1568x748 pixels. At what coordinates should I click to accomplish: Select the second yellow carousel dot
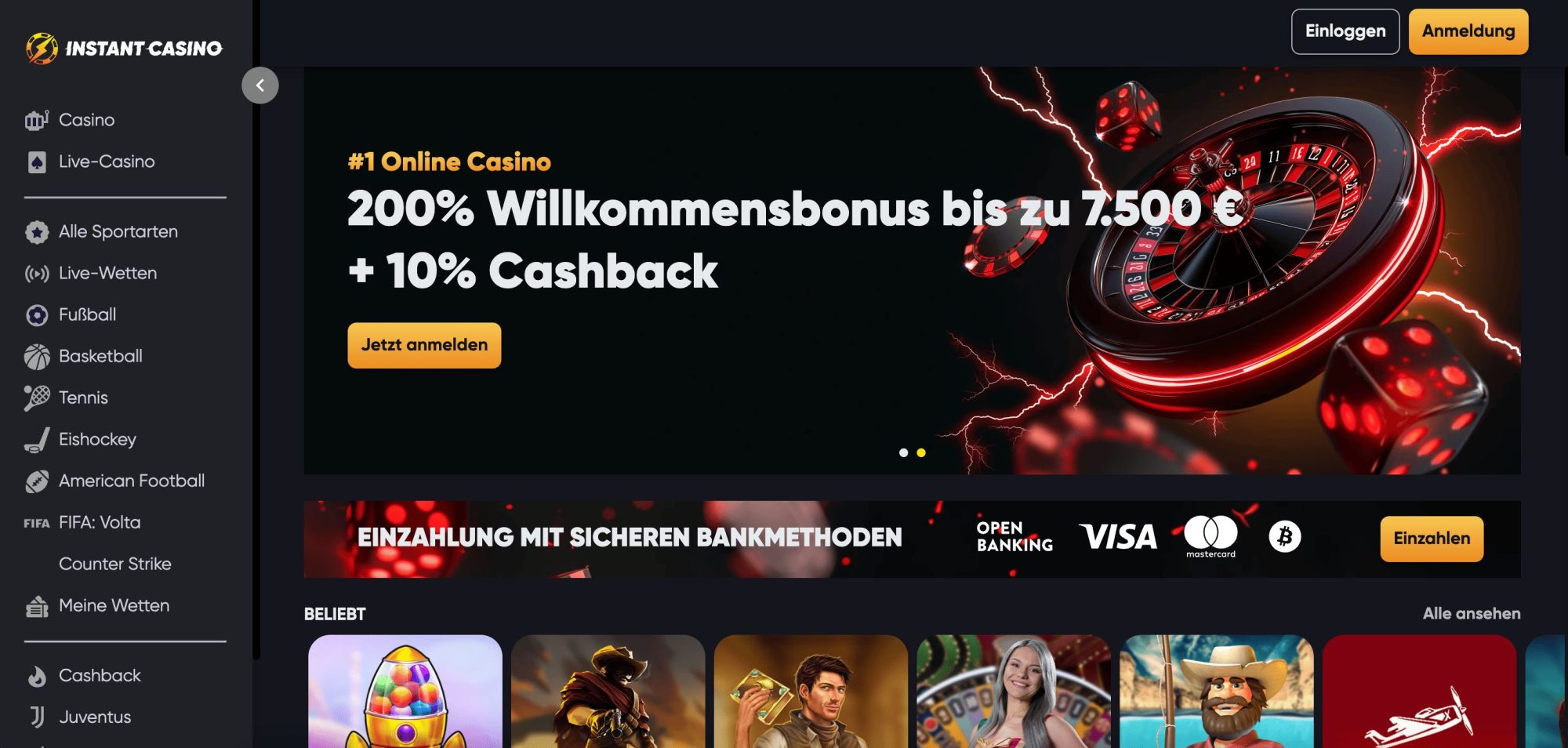921,453
